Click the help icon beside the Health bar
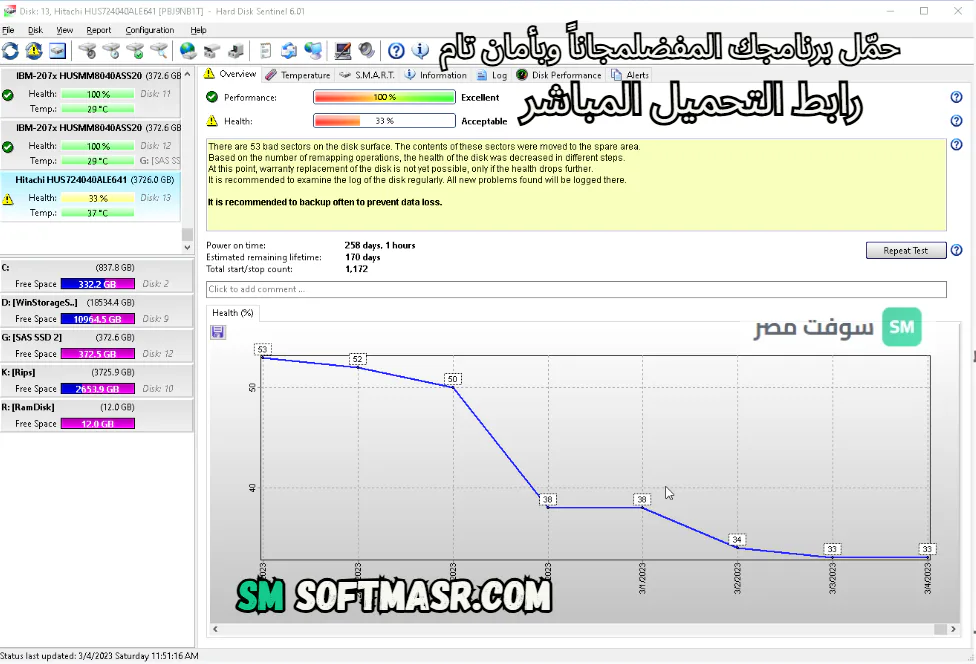The width and height of the screenshot is (976, 664). (957, 121)
